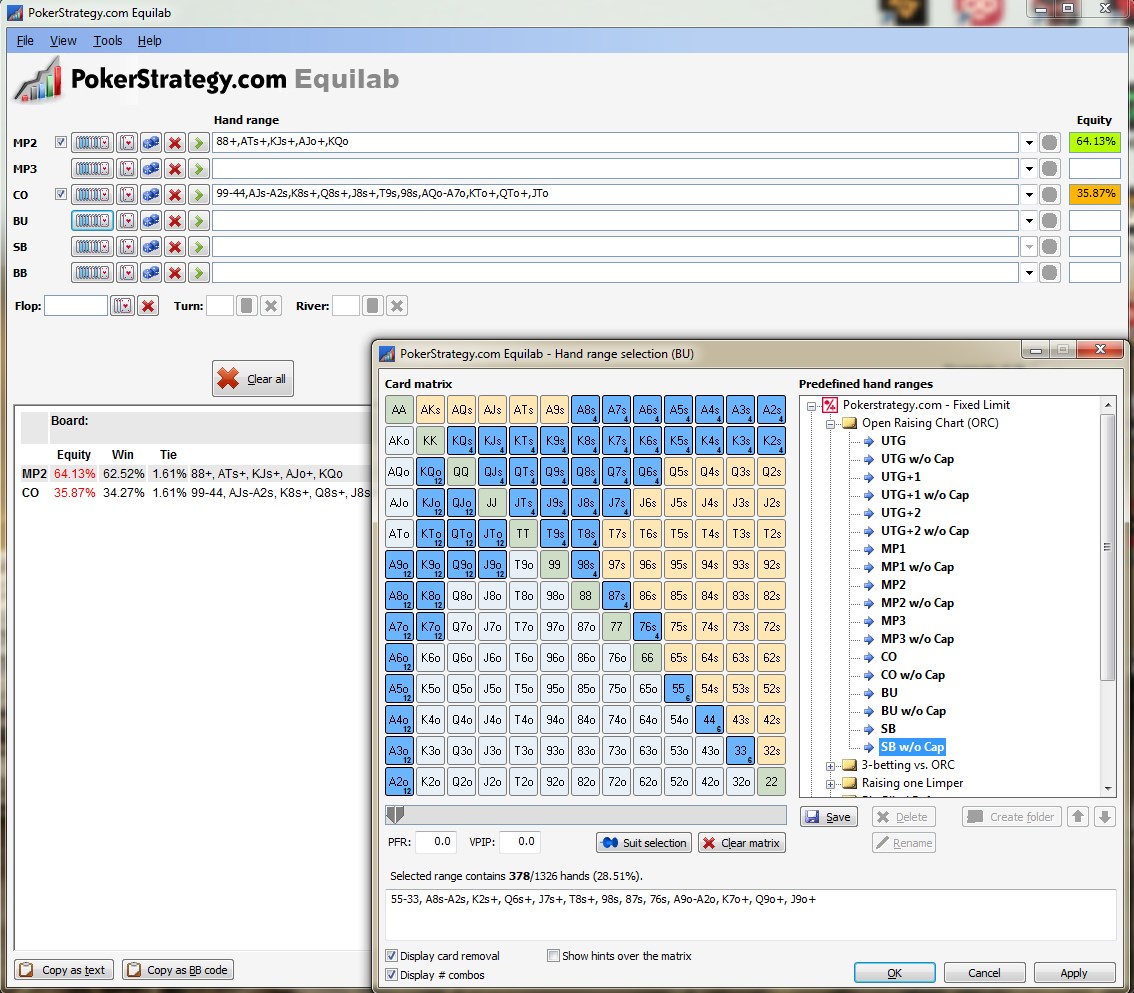
Task: Toggle AA cell in card matrix
Action: 399,409
